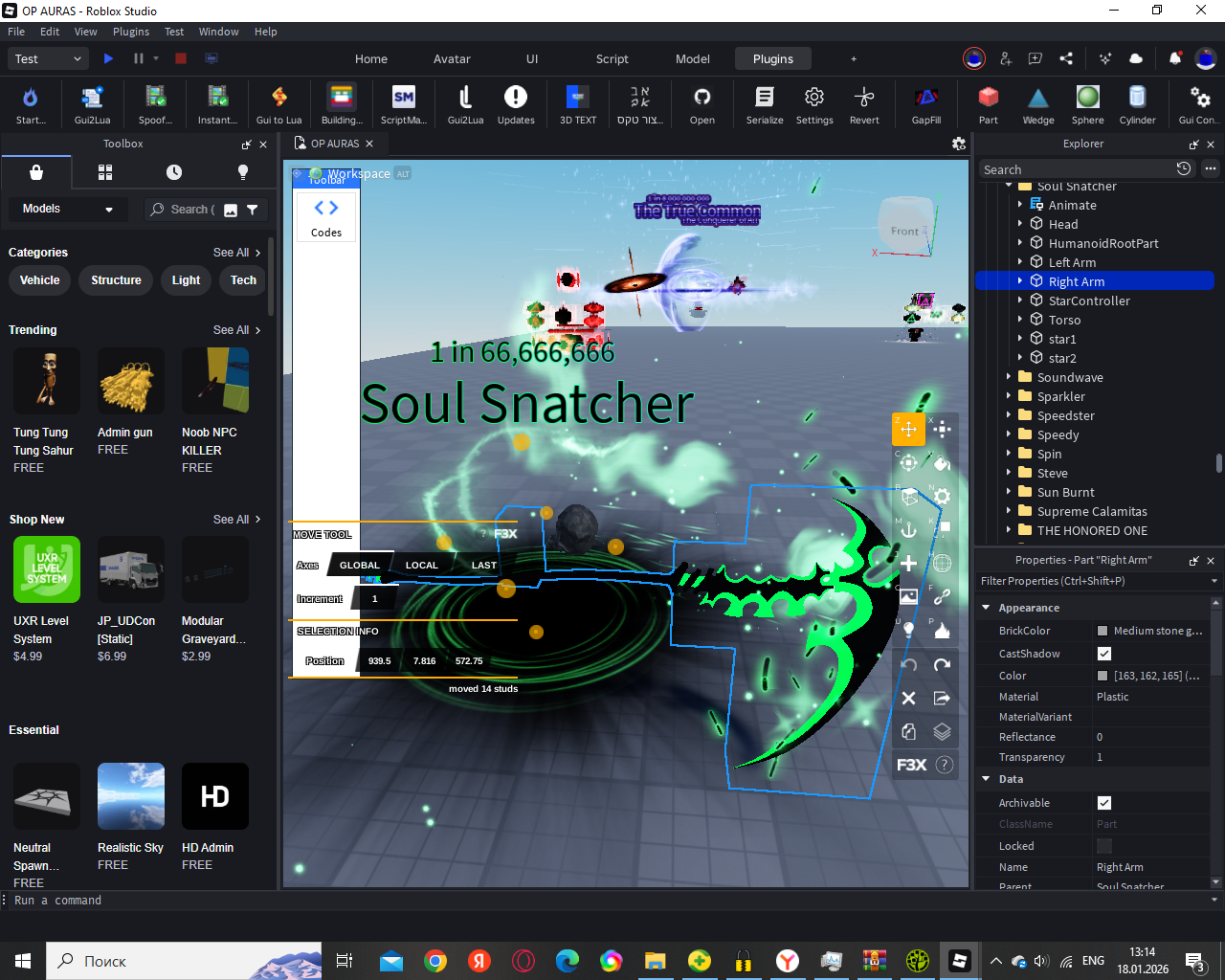Click the F3X export icon

click(x=943, y=699)
